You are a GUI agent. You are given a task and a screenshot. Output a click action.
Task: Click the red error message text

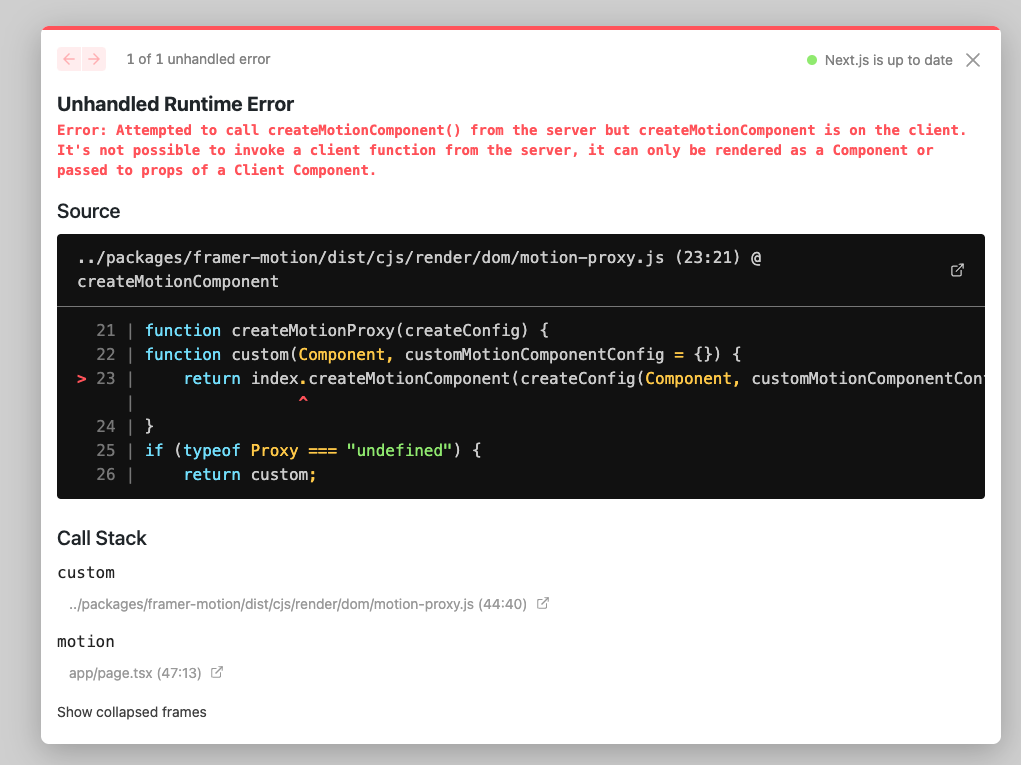tap(500, 149)
